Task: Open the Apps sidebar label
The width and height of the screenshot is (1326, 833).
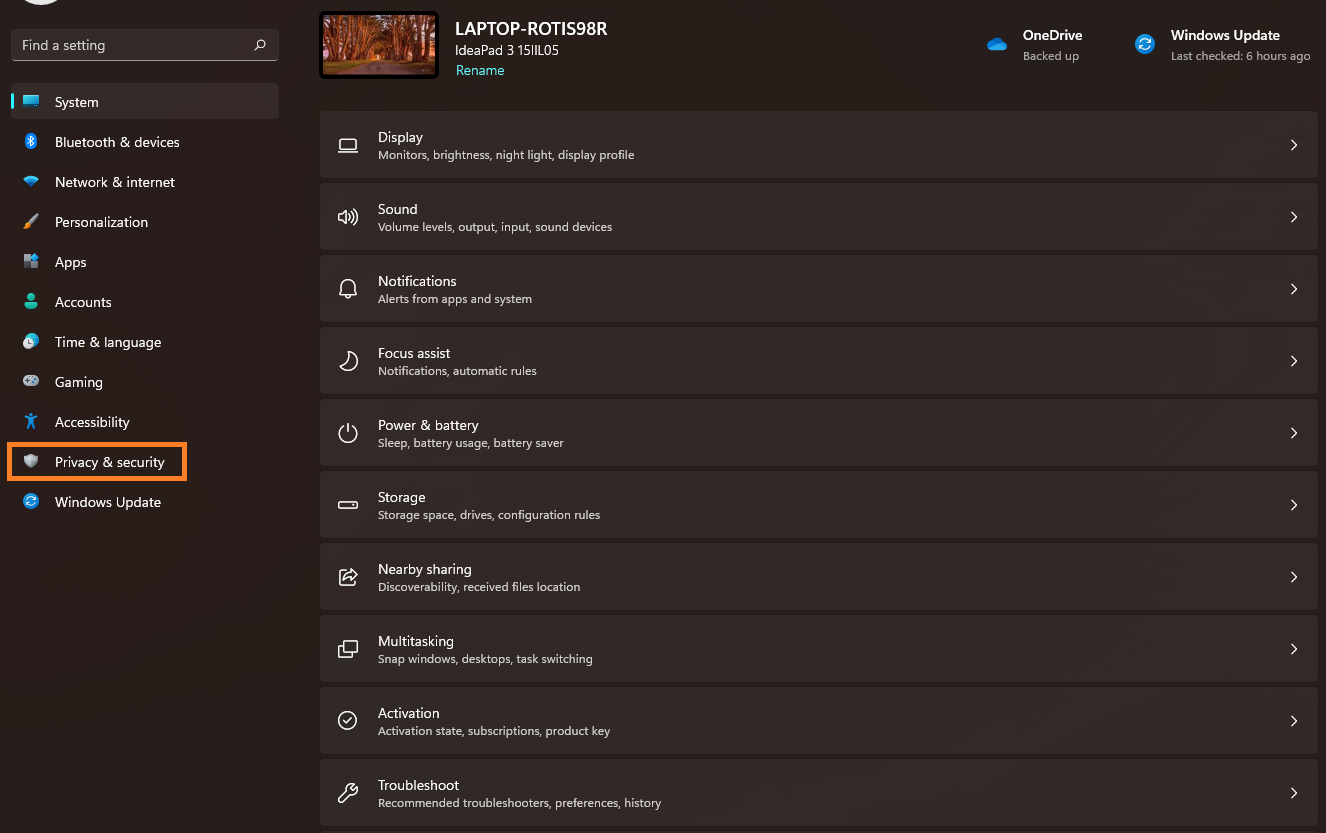Action: pos(71,262)
